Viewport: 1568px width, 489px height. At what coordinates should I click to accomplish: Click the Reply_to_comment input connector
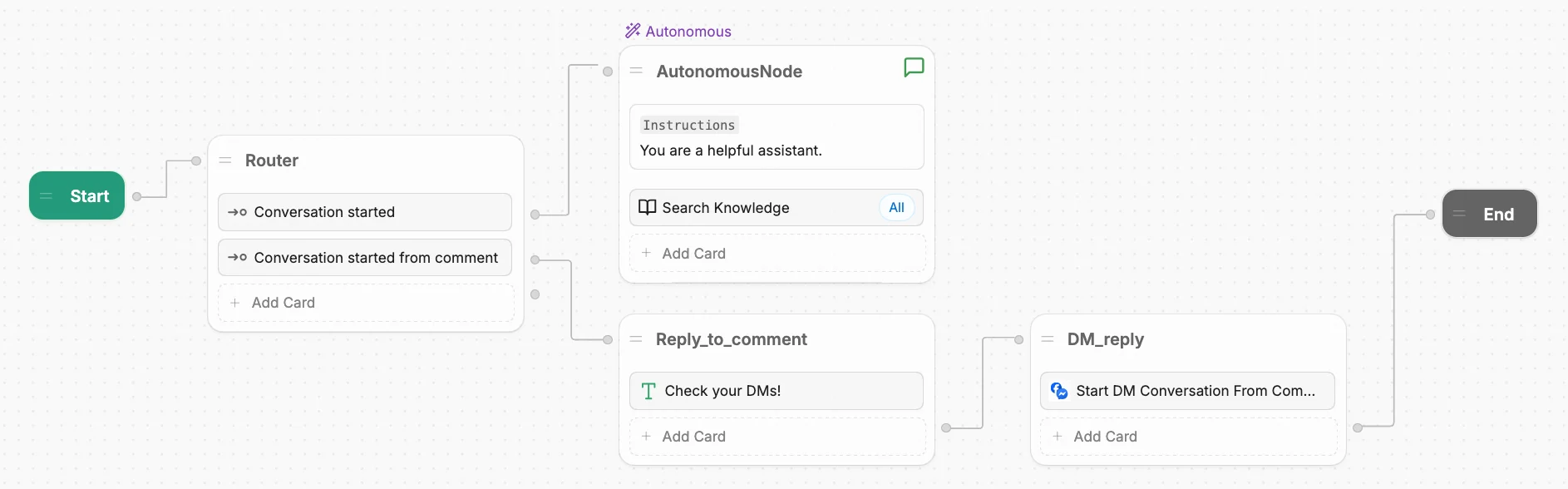coord(608,339)
